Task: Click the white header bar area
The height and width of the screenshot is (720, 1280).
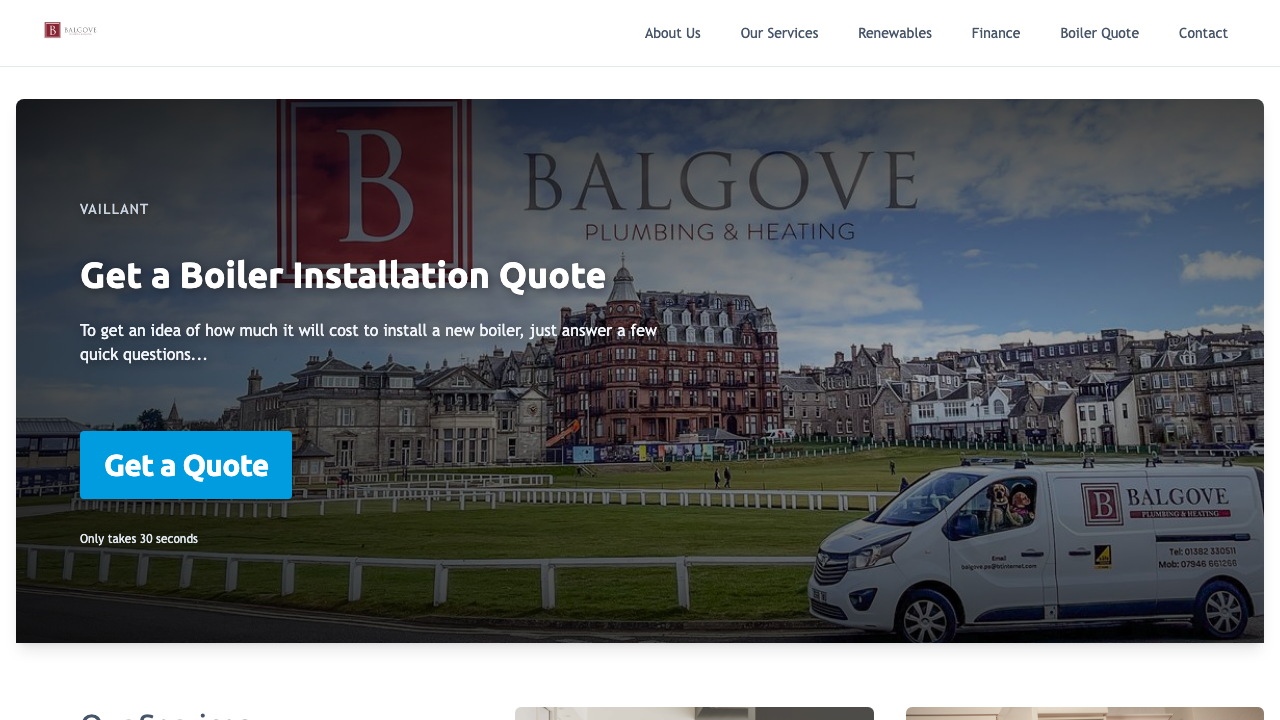Action: tap(400, 33)
